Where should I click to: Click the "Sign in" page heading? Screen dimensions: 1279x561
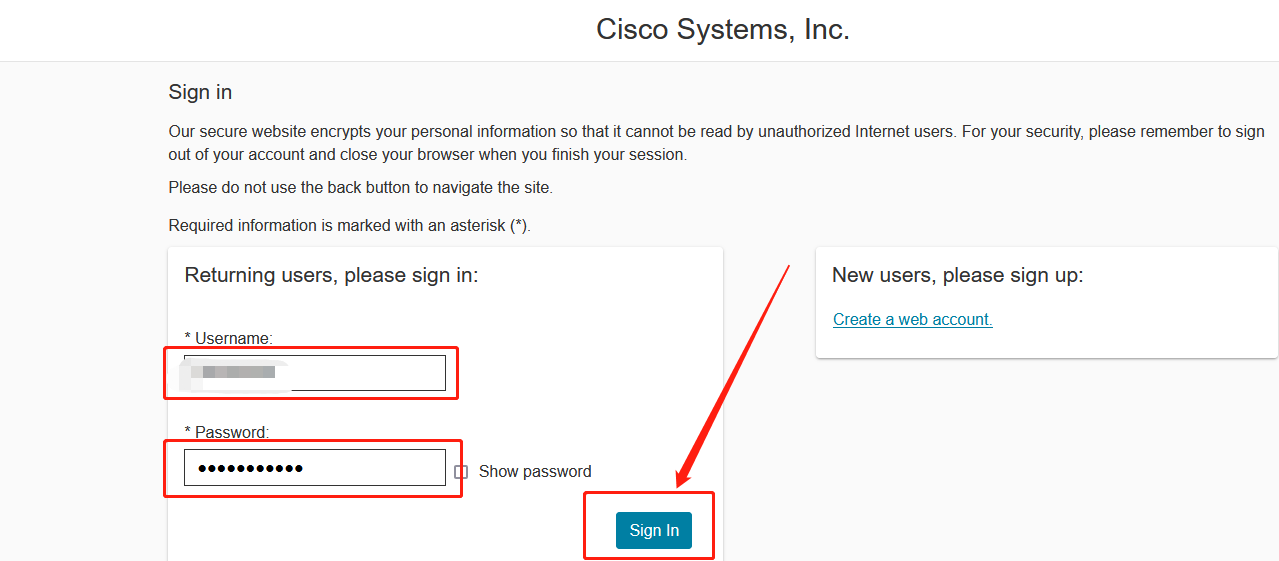(200, 92)
